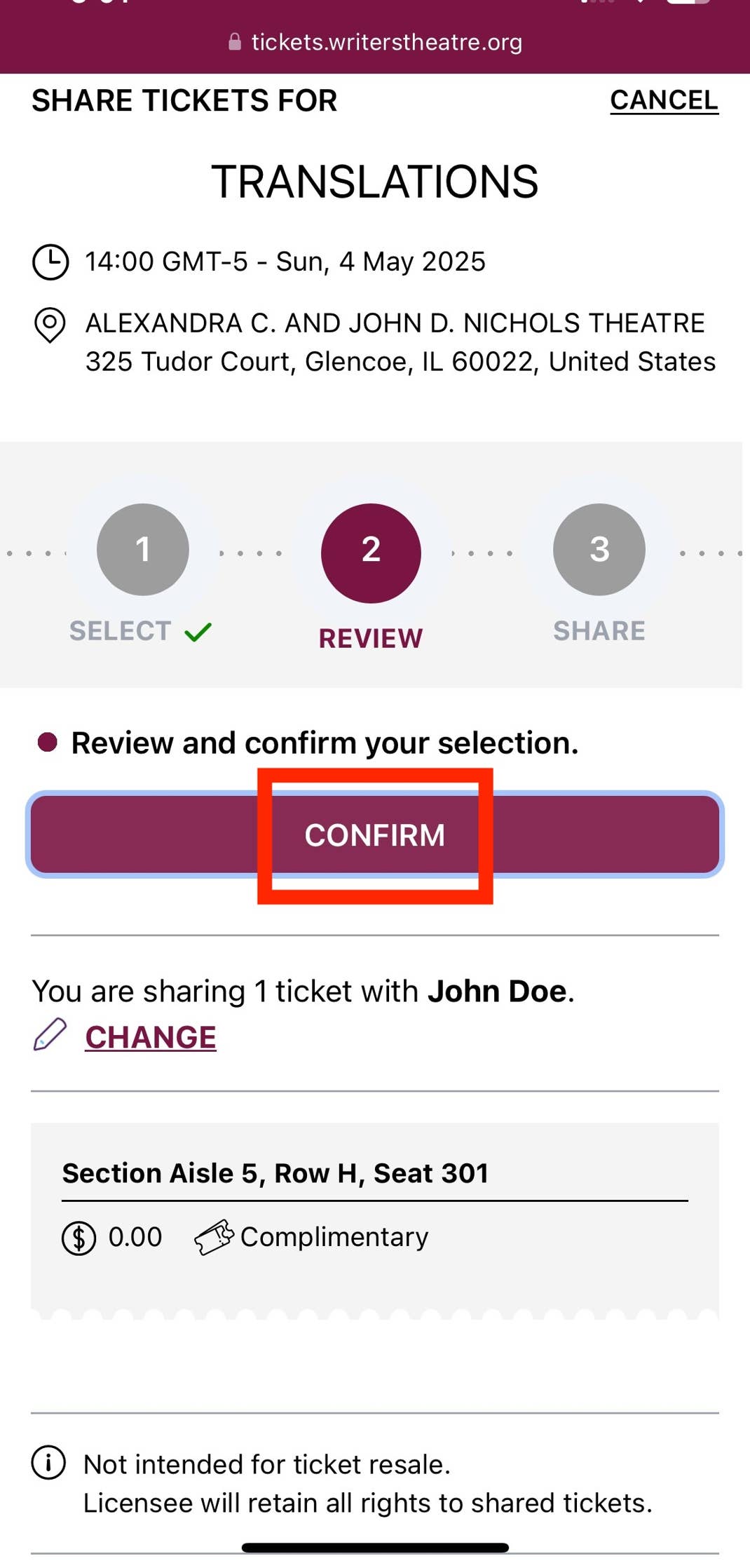Tap the ticket icon beside Complimentary

(x=214, y=1237)
